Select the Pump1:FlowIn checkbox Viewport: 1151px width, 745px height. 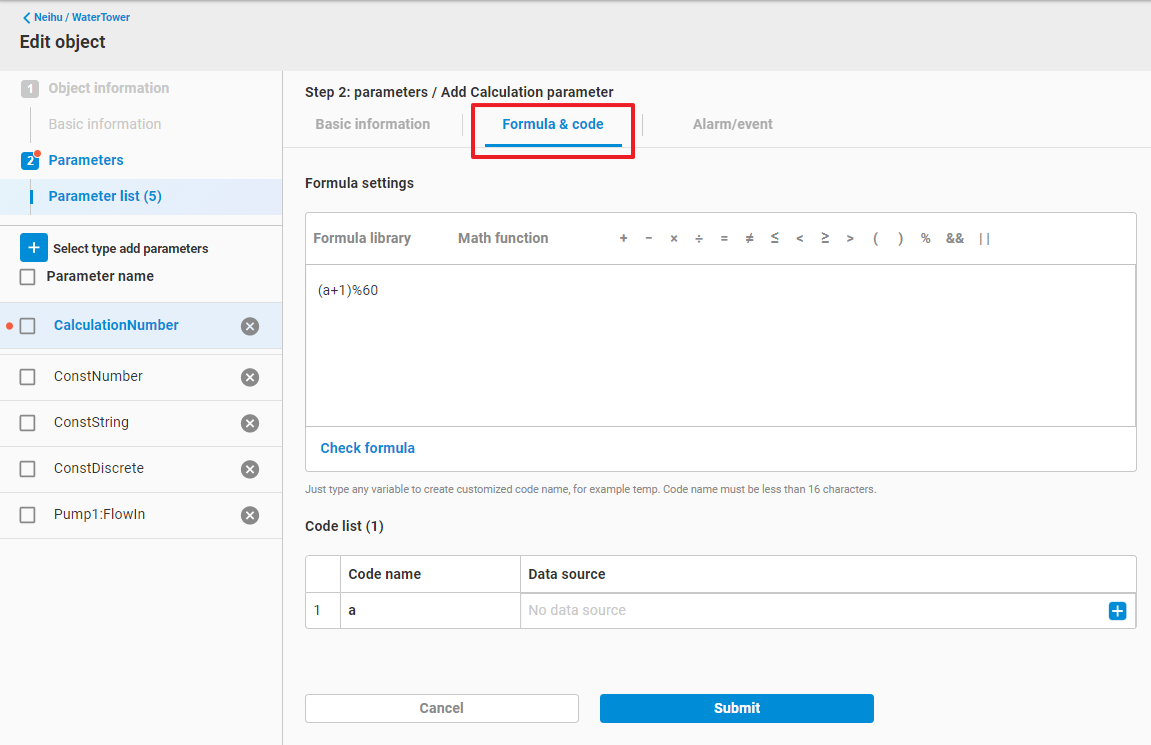pyautogui.click(x=28, y=515)
